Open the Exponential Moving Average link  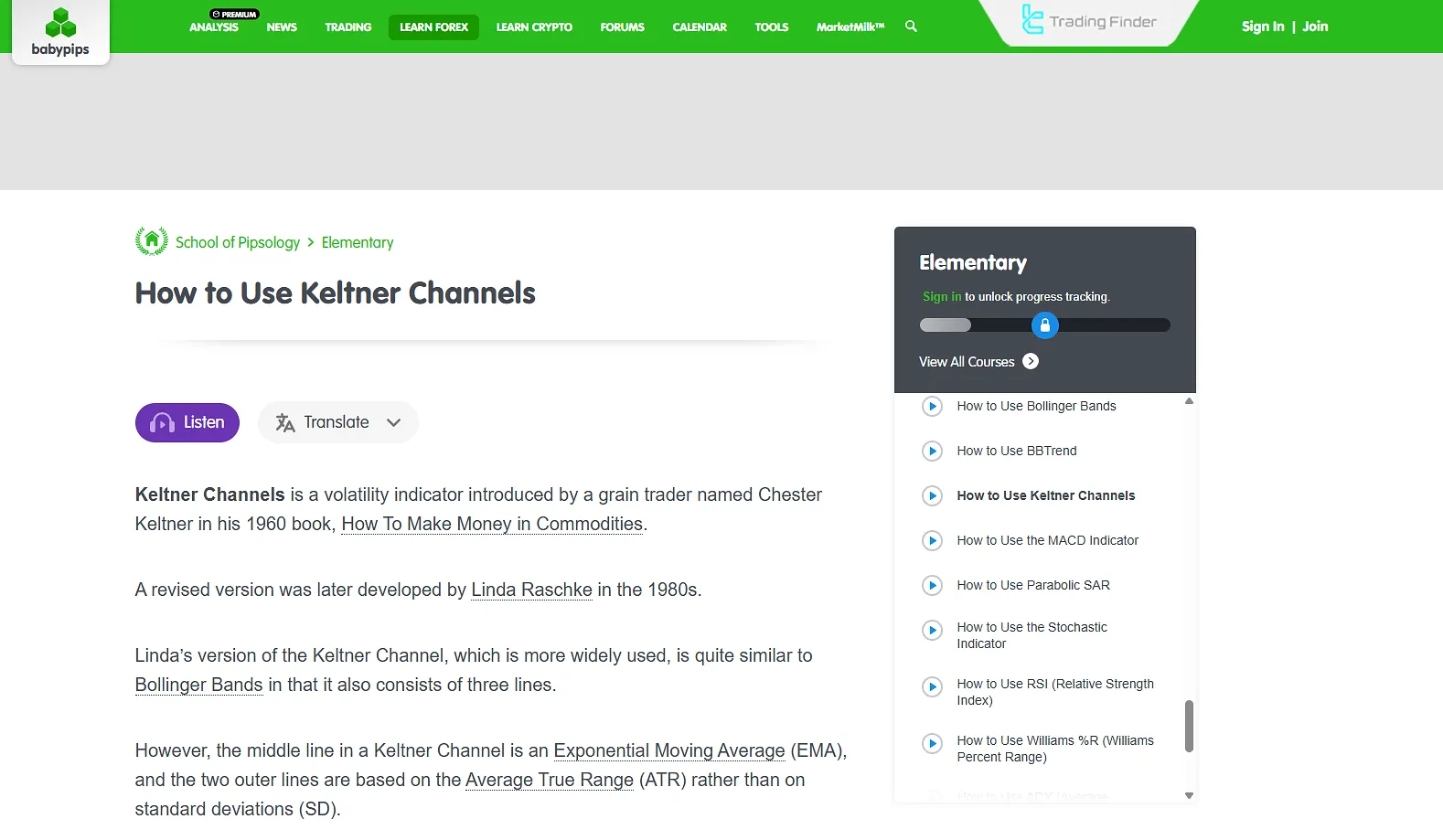[668, 750]
